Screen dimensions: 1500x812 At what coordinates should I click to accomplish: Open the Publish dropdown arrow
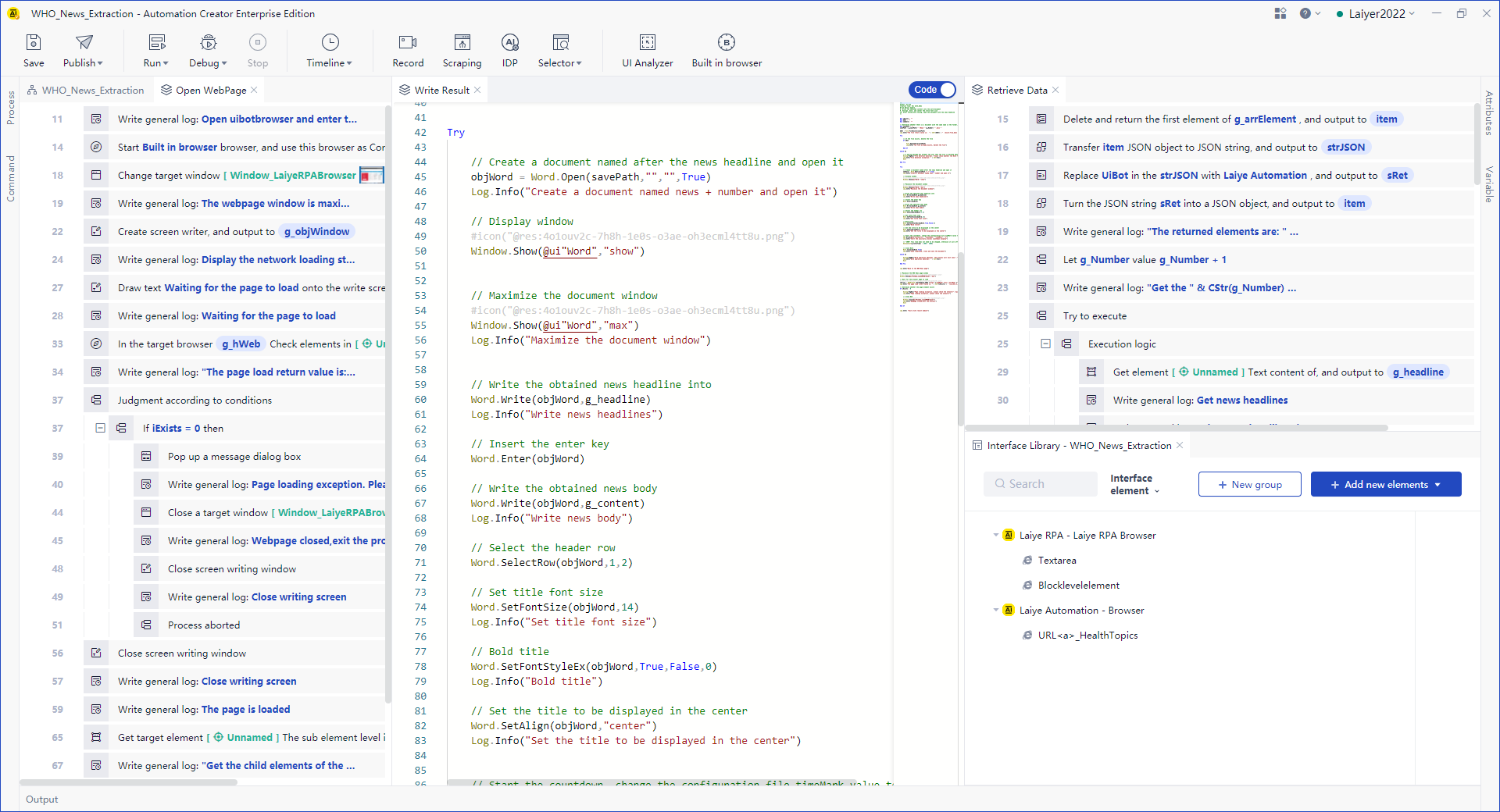click(x=100, y=63)
